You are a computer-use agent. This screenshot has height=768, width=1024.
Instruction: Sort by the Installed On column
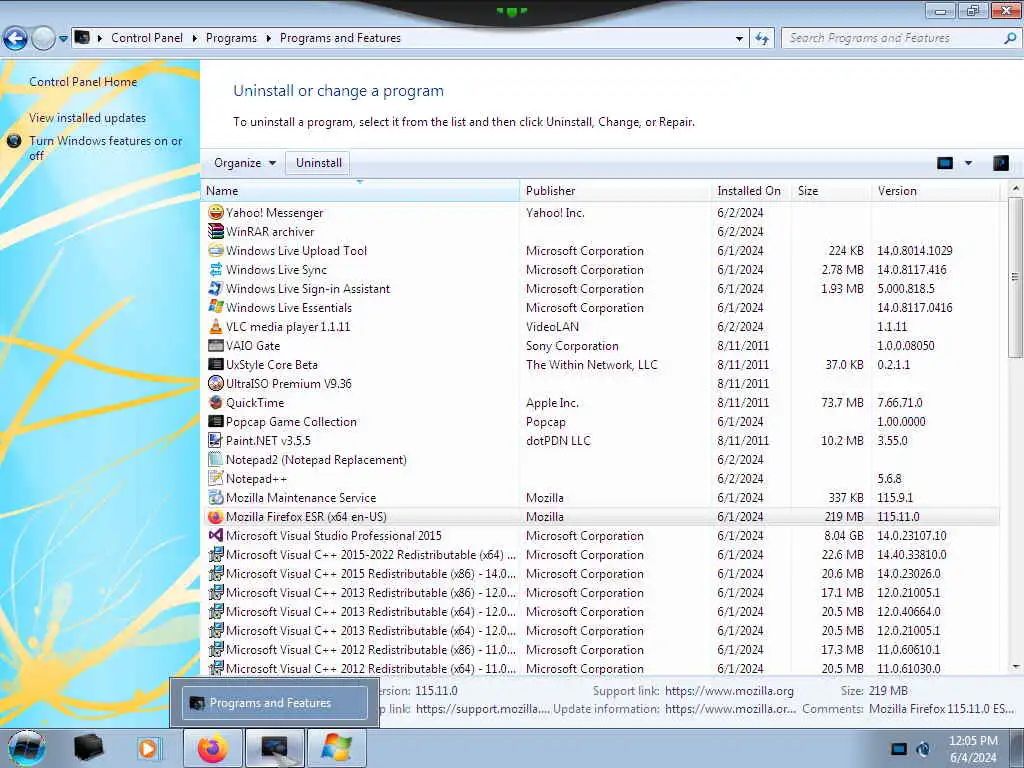pos(751,191)
